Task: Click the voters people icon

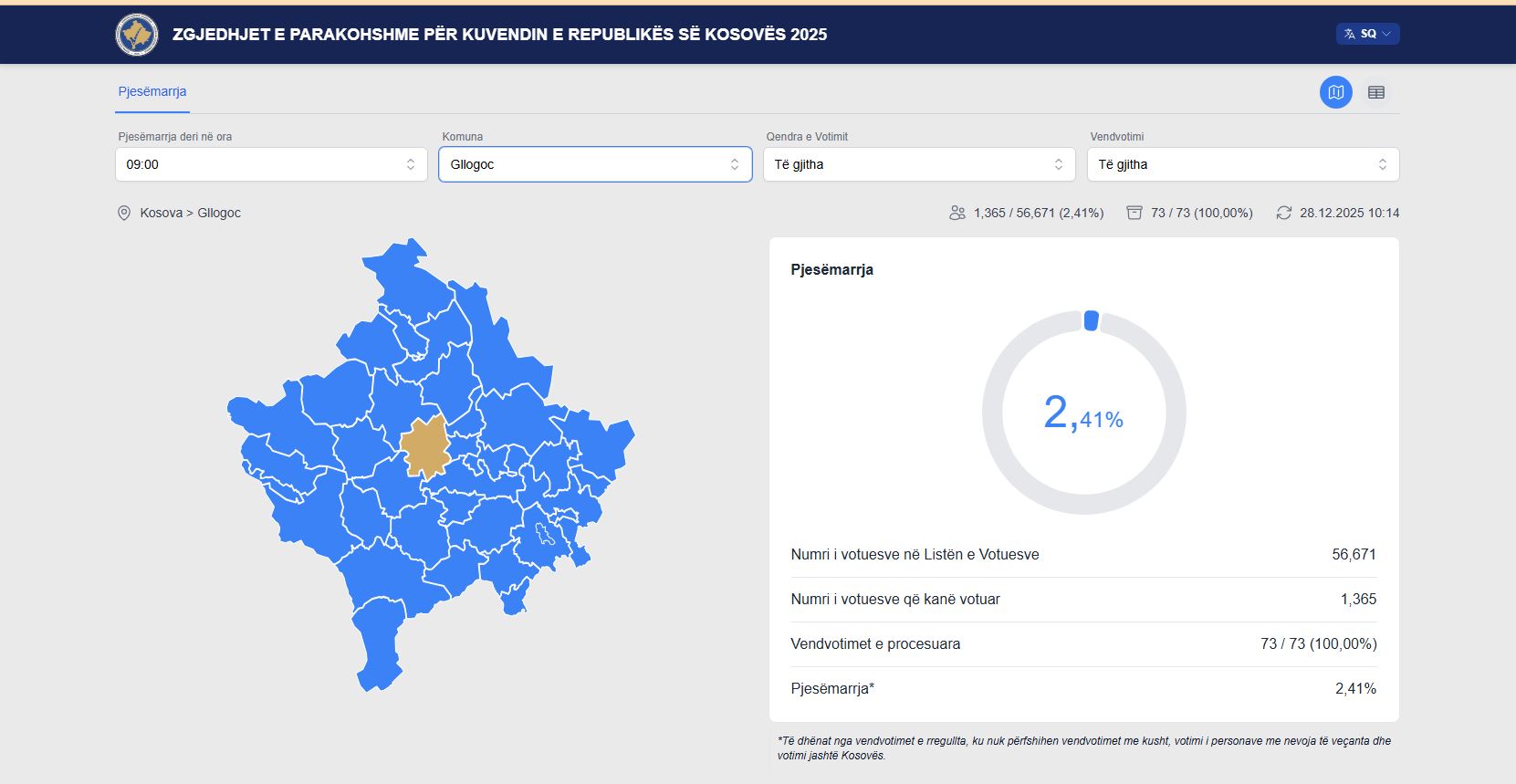Action: click(957, 213)
